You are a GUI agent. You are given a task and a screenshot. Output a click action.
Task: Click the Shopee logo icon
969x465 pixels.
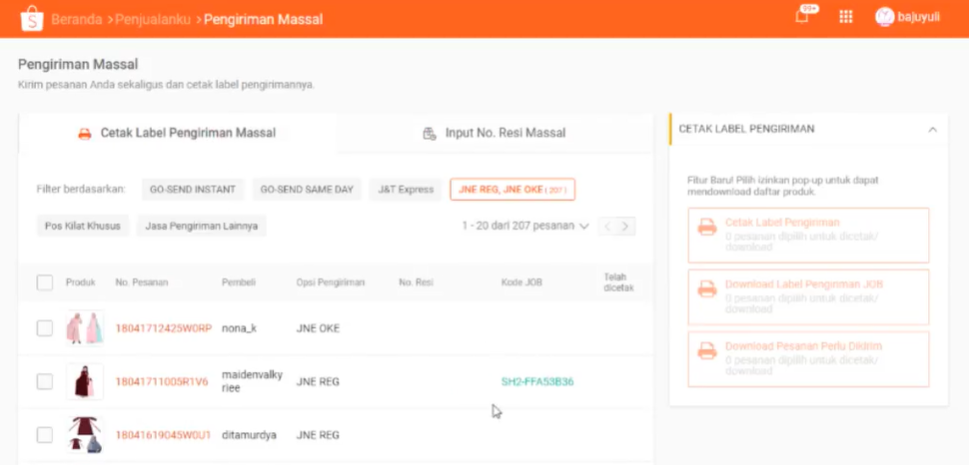32,19
